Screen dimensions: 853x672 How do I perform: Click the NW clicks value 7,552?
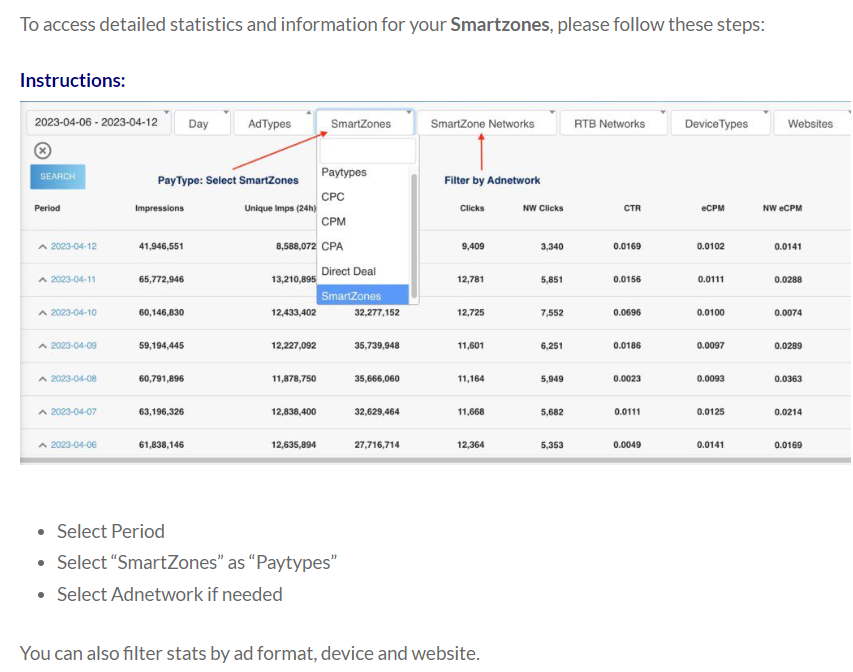tap(552, 313)
